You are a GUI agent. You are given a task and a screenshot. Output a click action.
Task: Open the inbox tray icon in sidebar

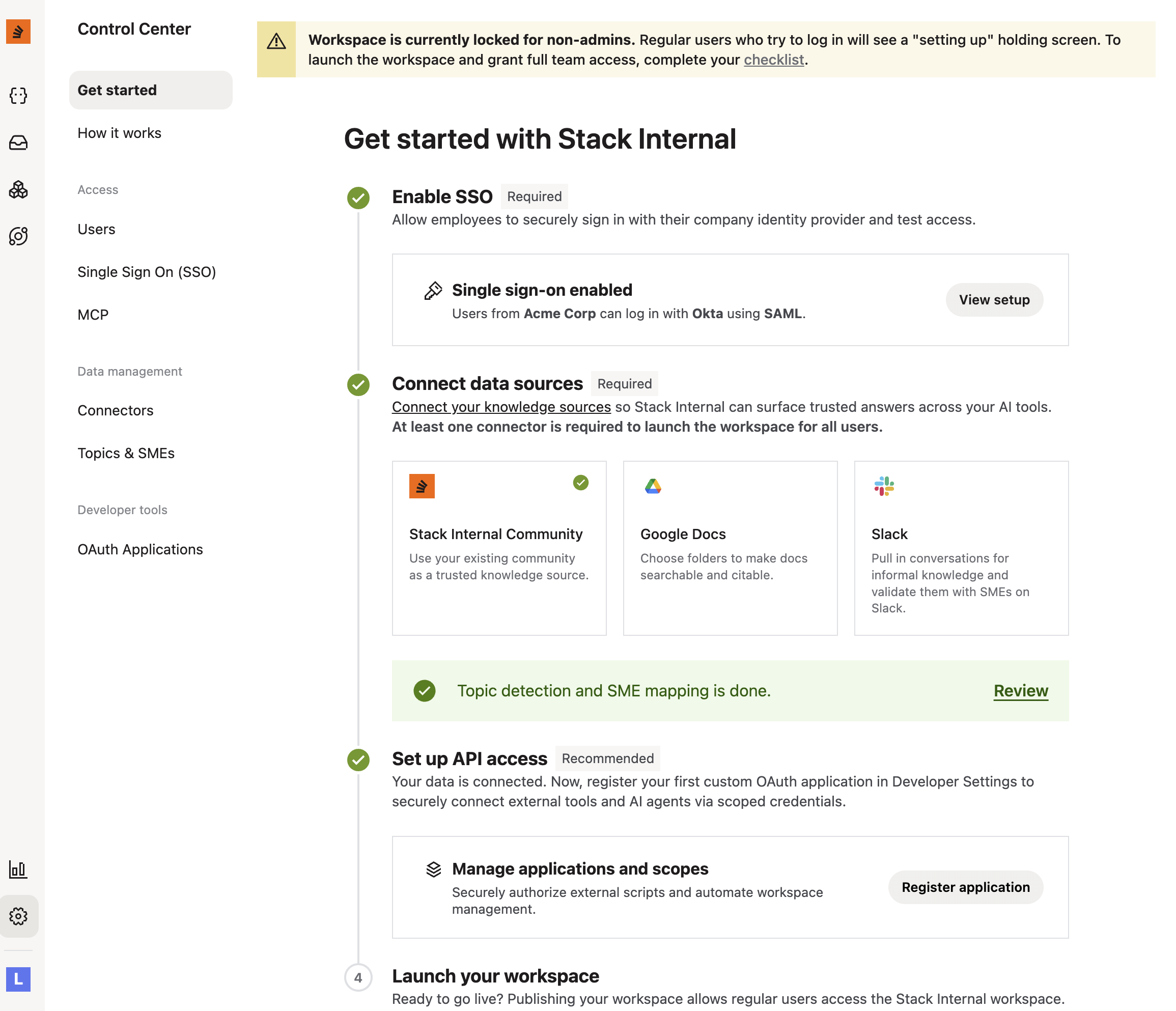18,143
